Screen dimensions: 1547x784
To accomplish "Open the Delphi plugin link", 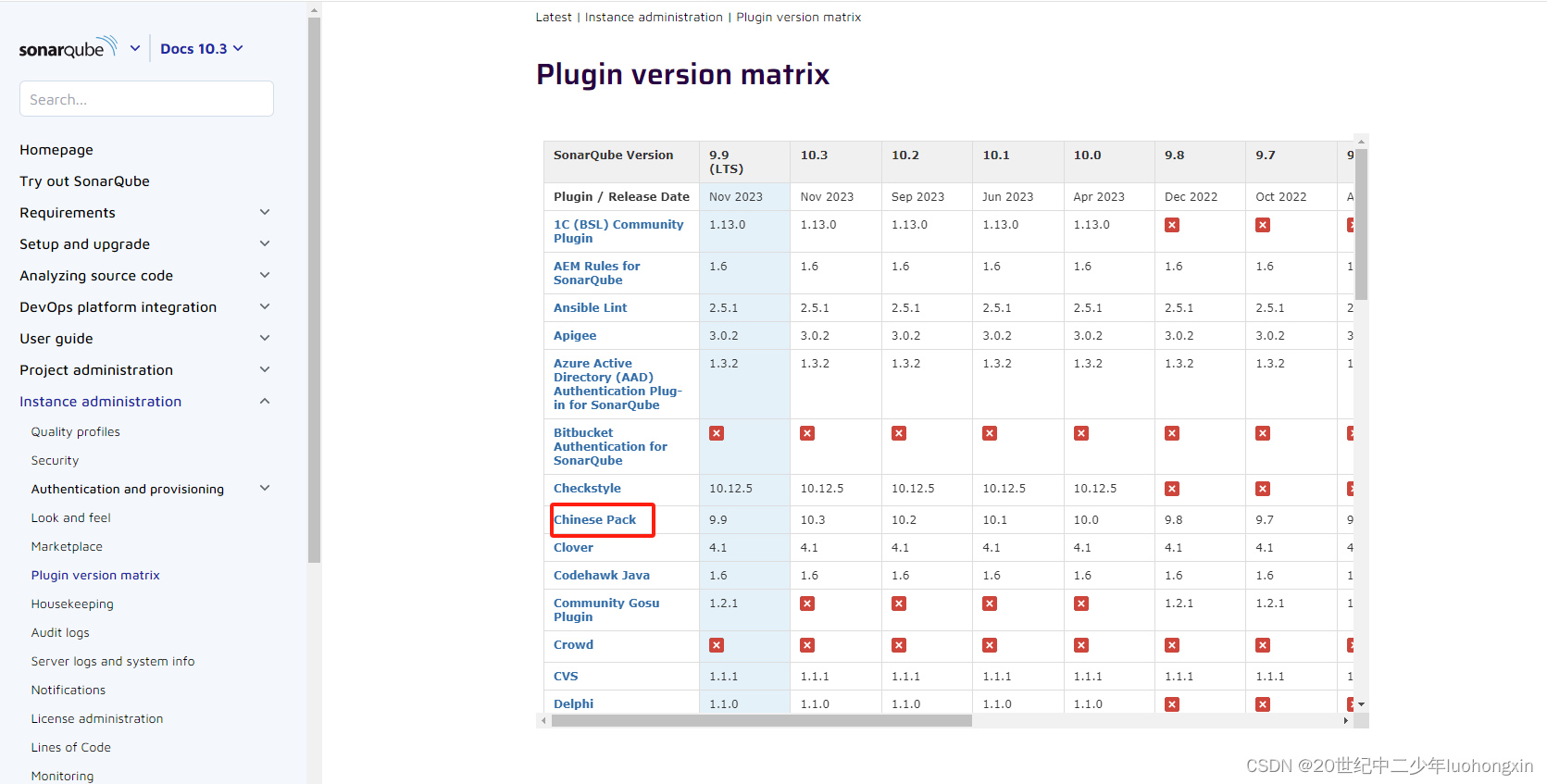I will click(x=573, y=703).
